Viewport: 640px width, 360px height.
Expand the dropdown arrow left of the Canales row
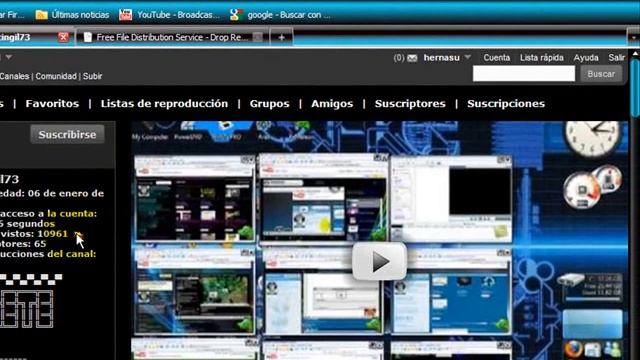point(9,57)
